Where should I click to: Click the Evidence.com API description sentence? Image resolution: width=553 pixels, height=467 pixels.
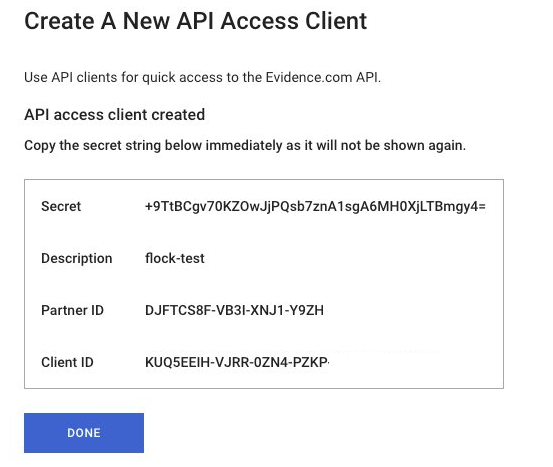(202, 77)
